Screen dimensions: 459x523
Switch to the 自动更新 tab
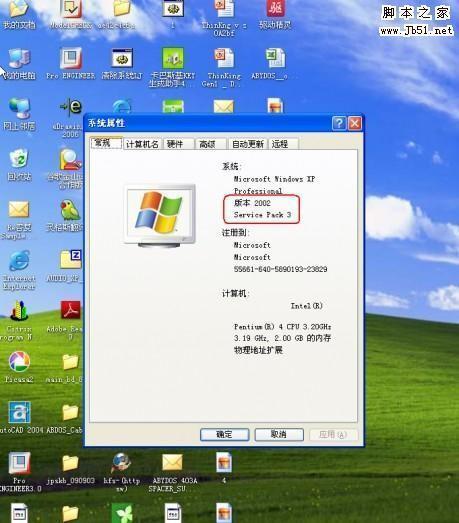point(248,144)
